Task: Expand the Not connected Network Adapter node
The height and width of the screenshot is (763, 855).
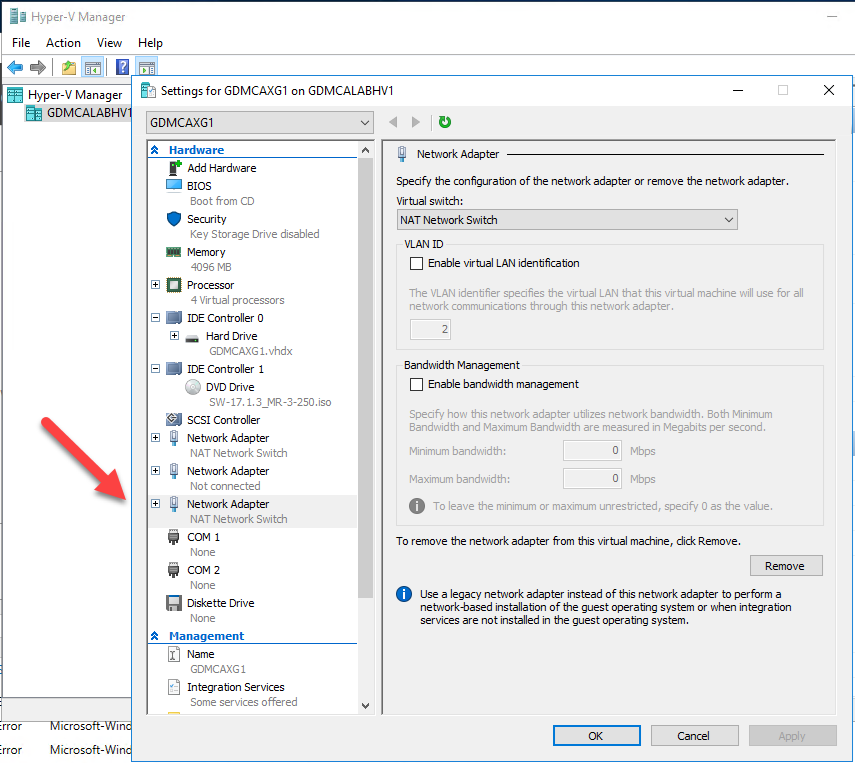Action: (155, 470)
